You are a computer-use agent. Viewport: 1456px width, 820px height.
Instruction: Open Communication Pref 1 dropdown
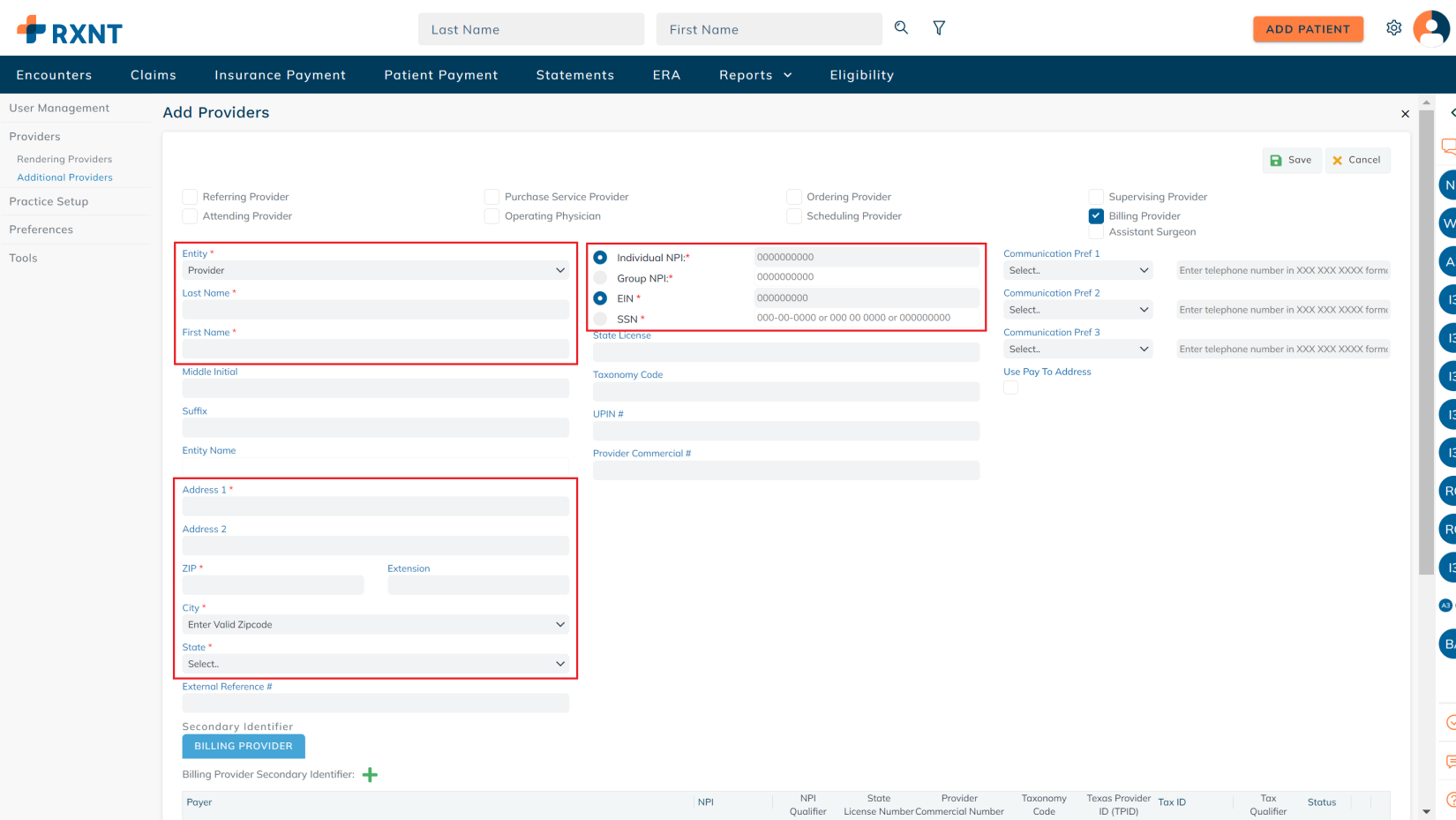coord(1077,270)
